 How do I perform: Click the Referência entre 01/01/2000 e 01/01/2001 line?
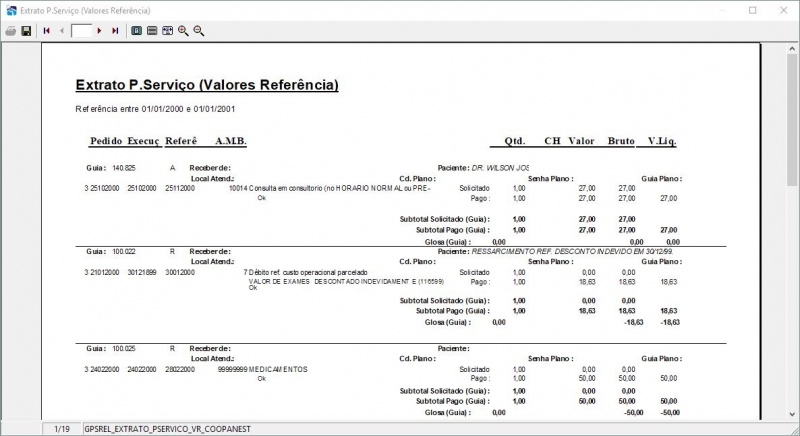pyautogui.click(x=155, y=109)
